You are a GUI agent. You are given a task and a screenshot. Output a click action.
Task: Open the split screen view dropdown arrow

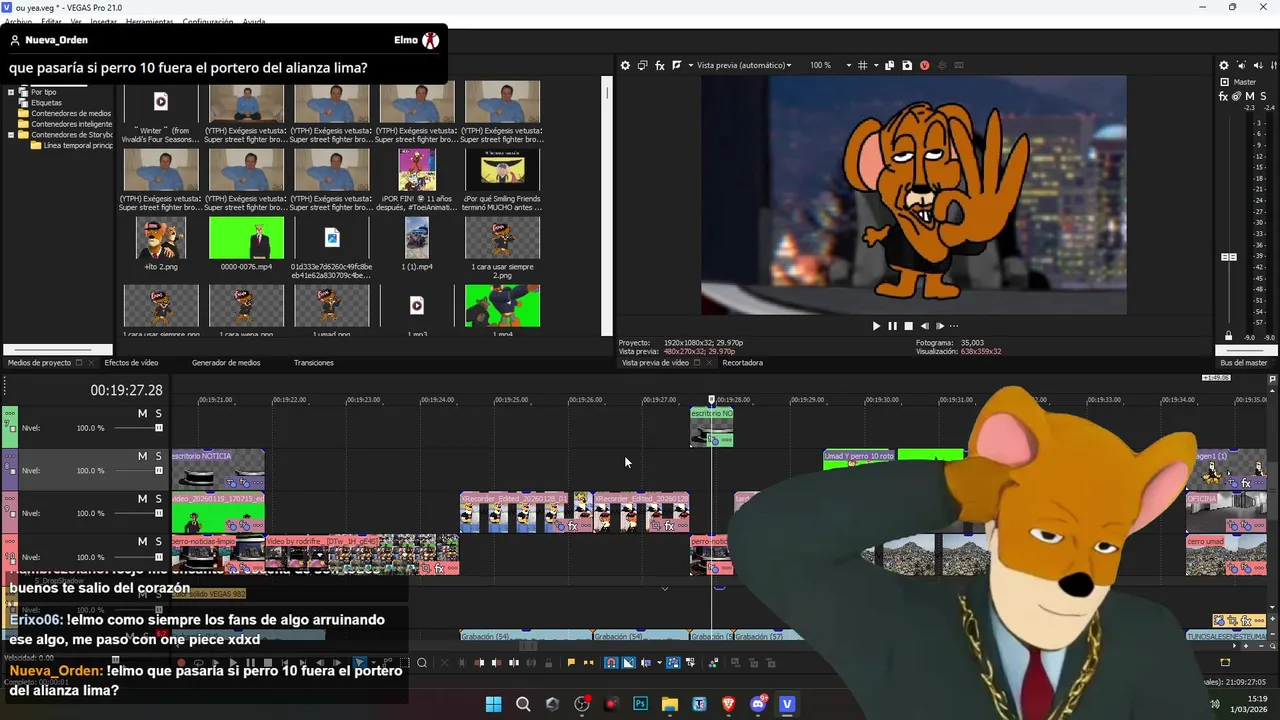click(690, 65)
